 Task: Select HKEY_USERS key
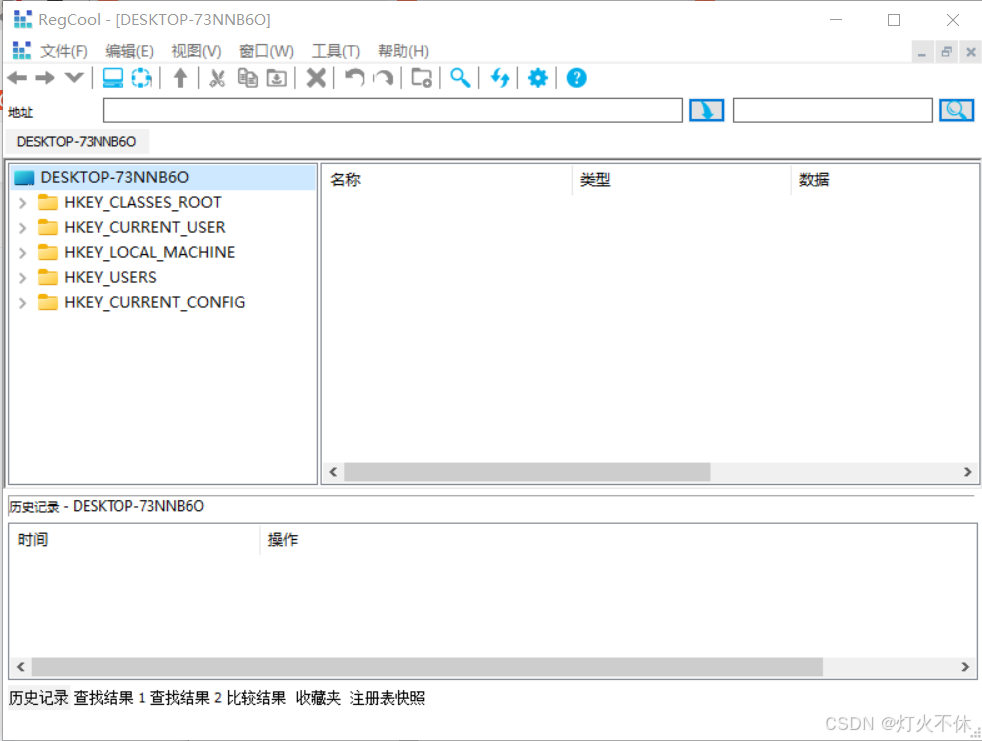(x=110, y=277)
